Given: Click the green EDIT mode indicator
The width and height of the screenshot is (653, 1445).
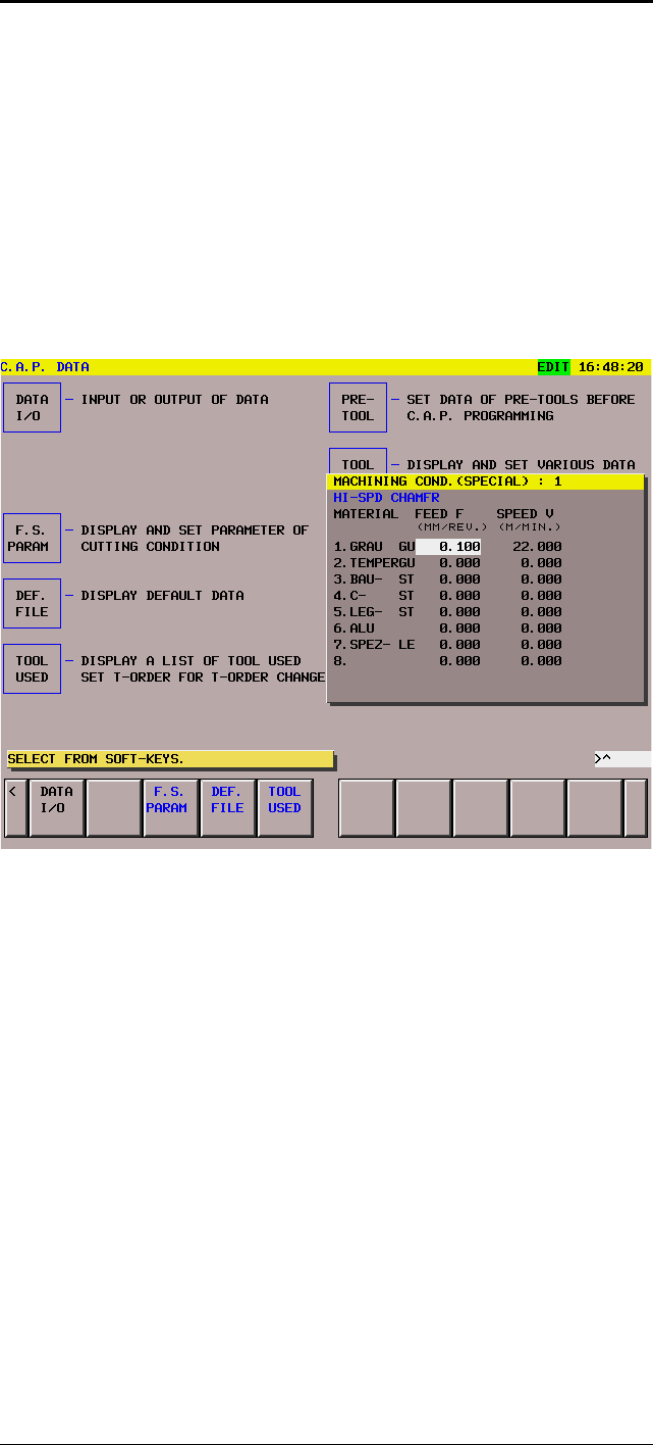Looking at the screenshot, I should pyautogui.click(x=553, y=367).
